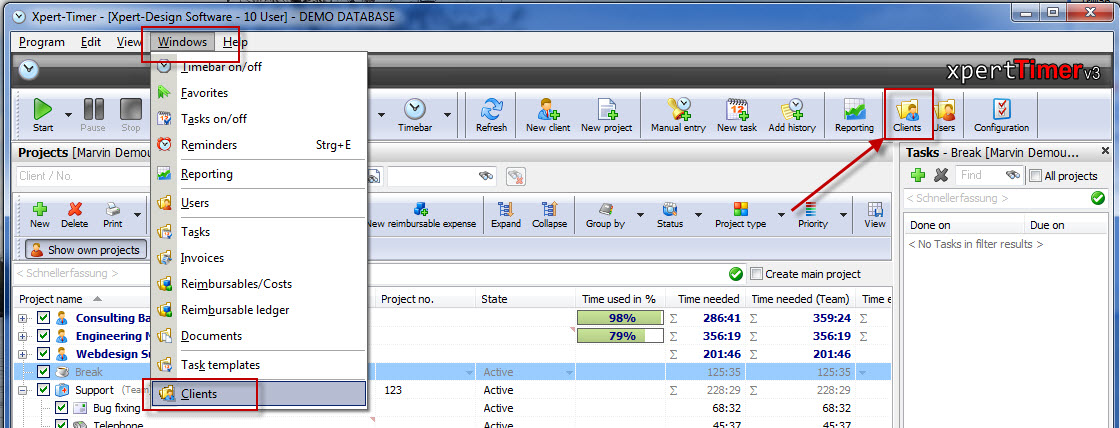
Task: Delete task with grey X in Tasks panel
Action: click(941, 175)
